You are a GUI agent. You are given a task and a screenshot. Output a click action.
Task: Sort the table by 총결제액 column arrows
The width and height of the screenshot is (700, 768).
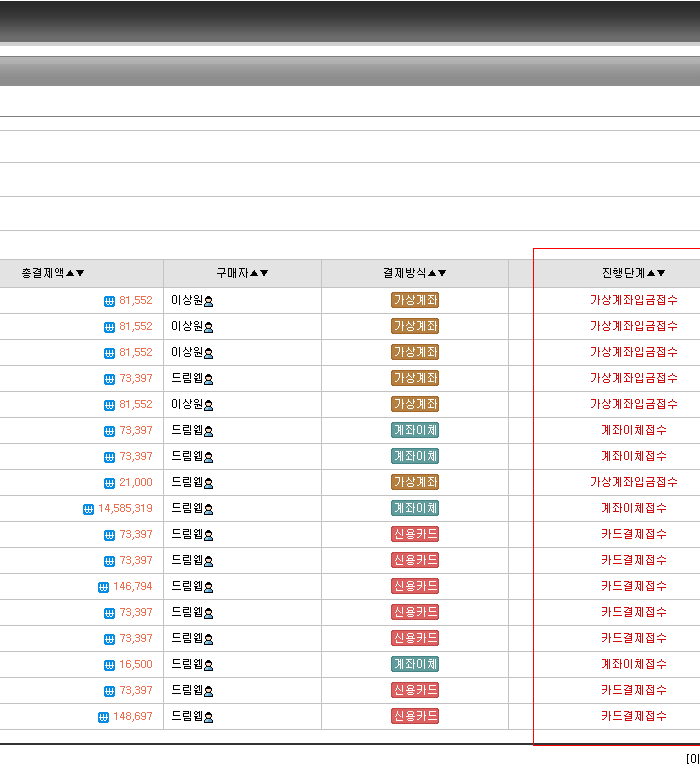point(75,273)
